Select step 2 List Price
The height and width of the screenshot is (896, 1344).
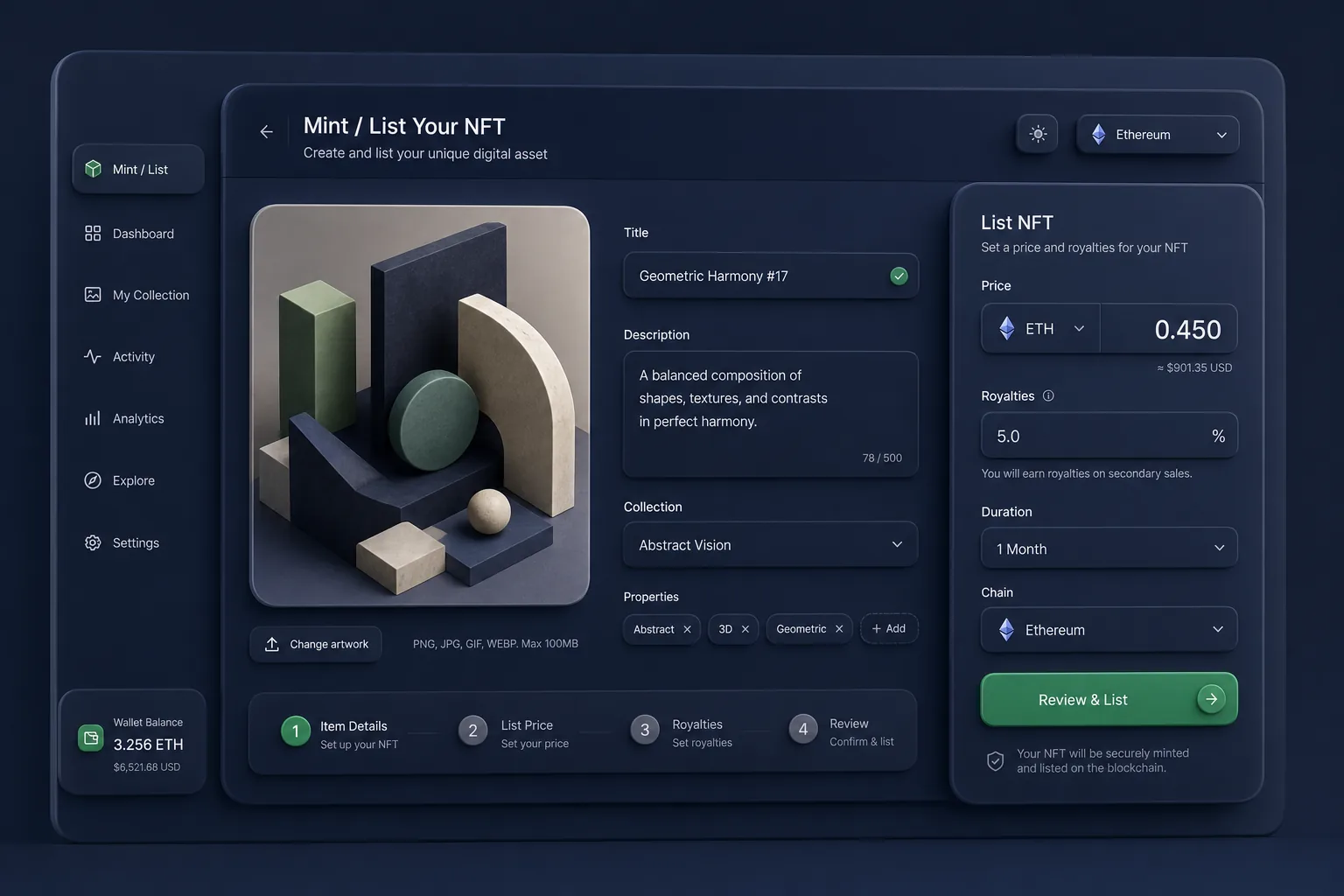tap(514, 733)
